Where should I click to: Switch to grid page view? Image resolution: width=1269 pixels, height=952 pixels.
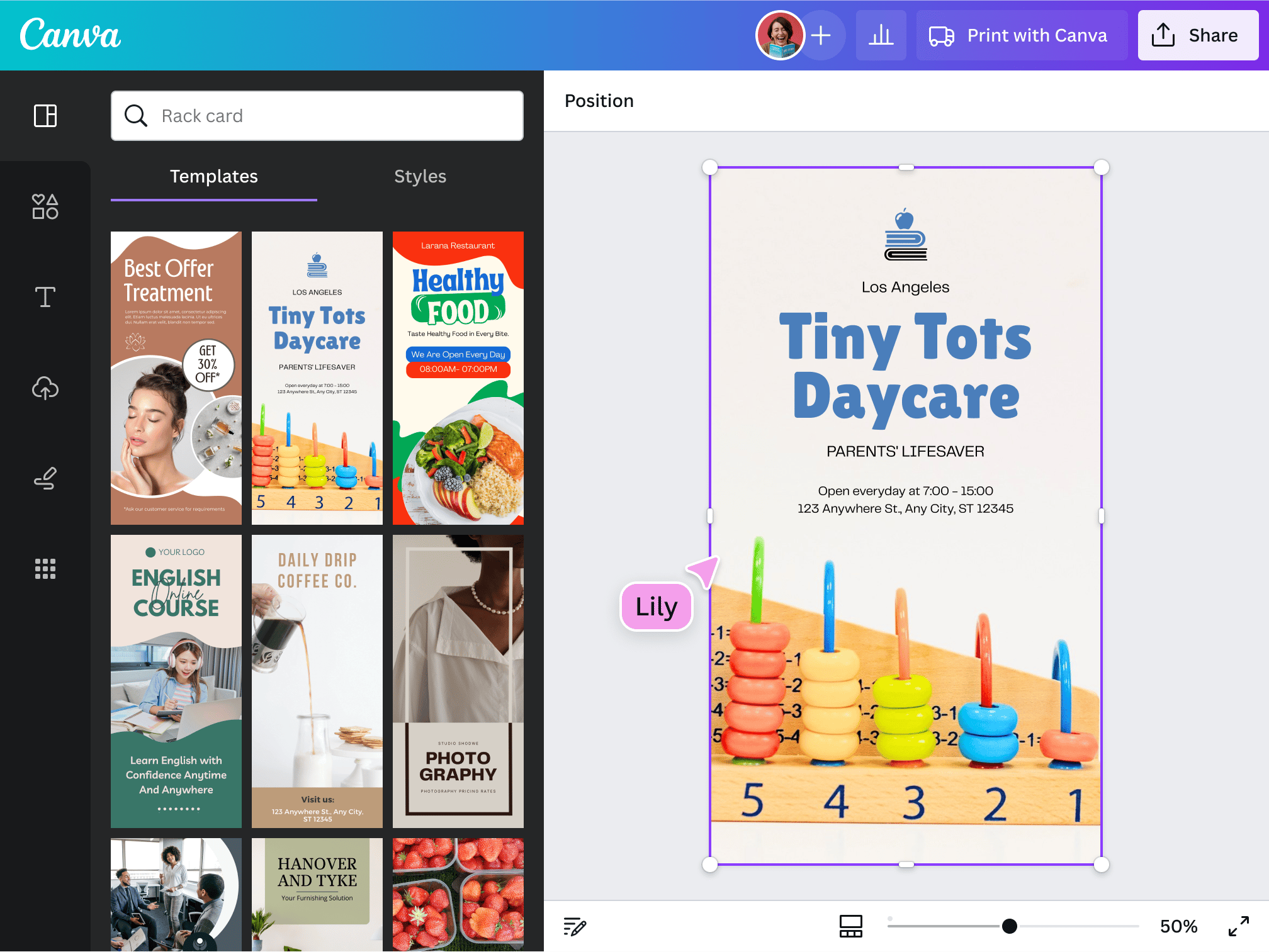851,926
